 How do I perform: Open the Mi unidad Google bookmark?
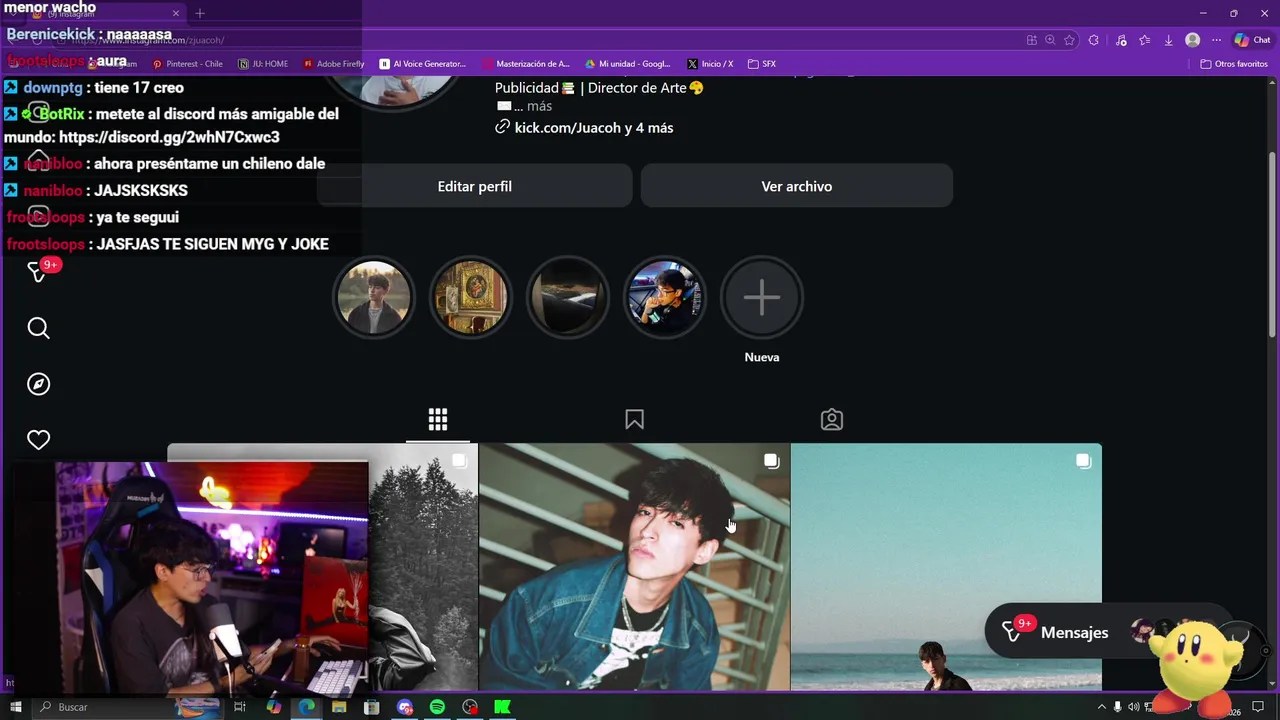(x=628, y=64)
